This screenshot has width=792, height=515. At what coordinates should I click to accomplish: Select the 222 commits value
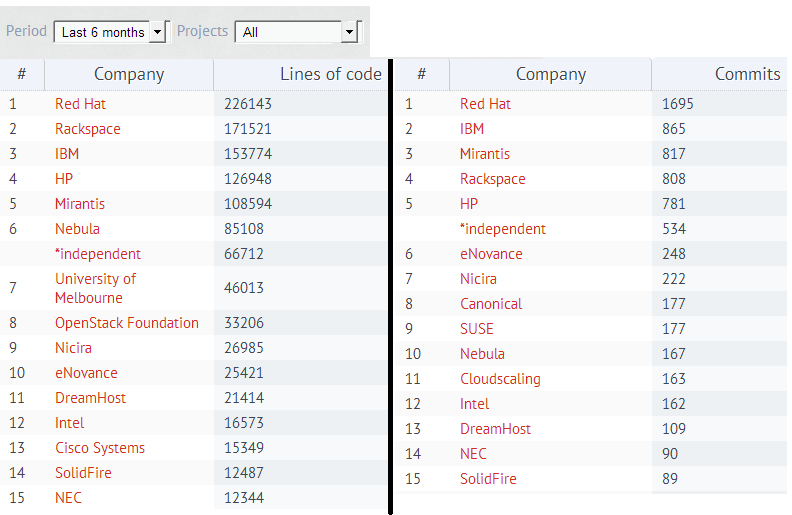tap(674, 279)
